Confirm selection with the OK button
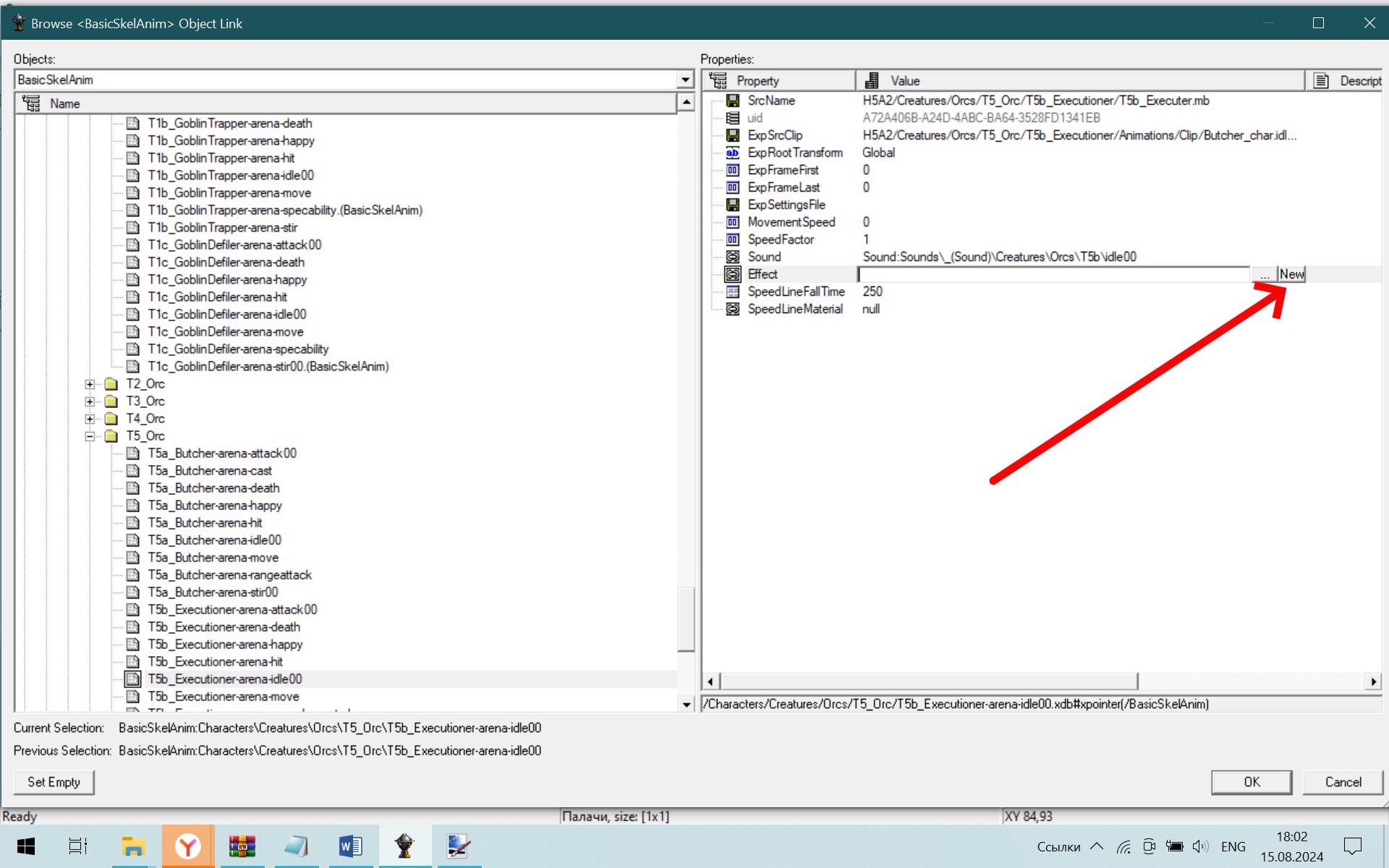This screenshot has width=1389, height=868. [1252, 782]
